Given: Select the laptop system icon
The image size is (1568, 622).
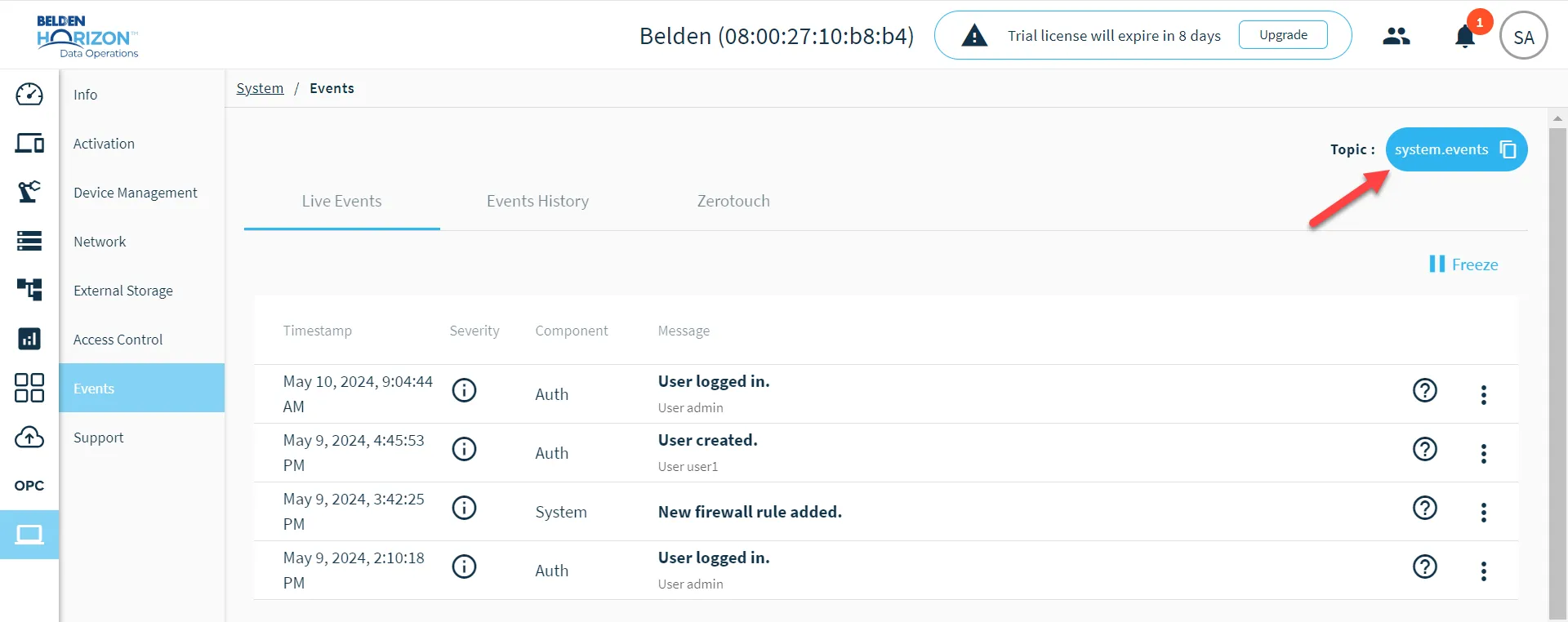Looking at the screenshot, I should pos(29,535).
